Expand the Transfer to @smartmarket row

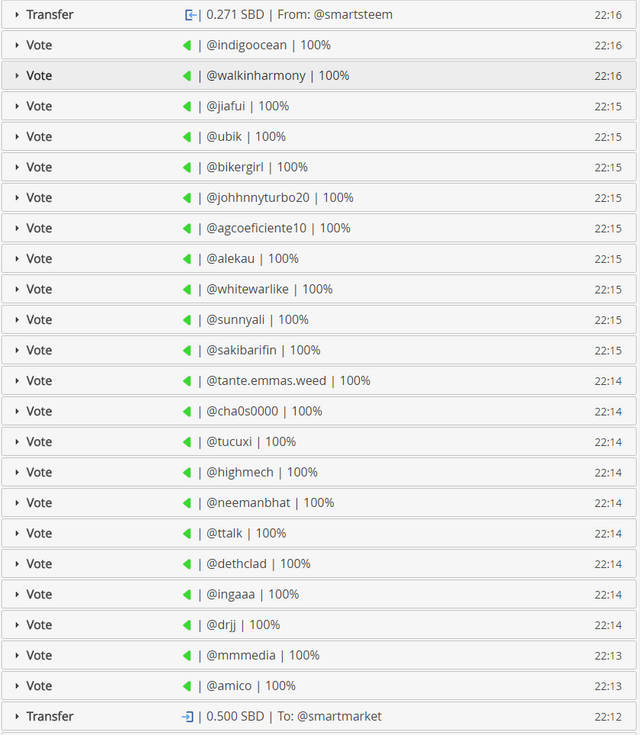coord(17,716)
